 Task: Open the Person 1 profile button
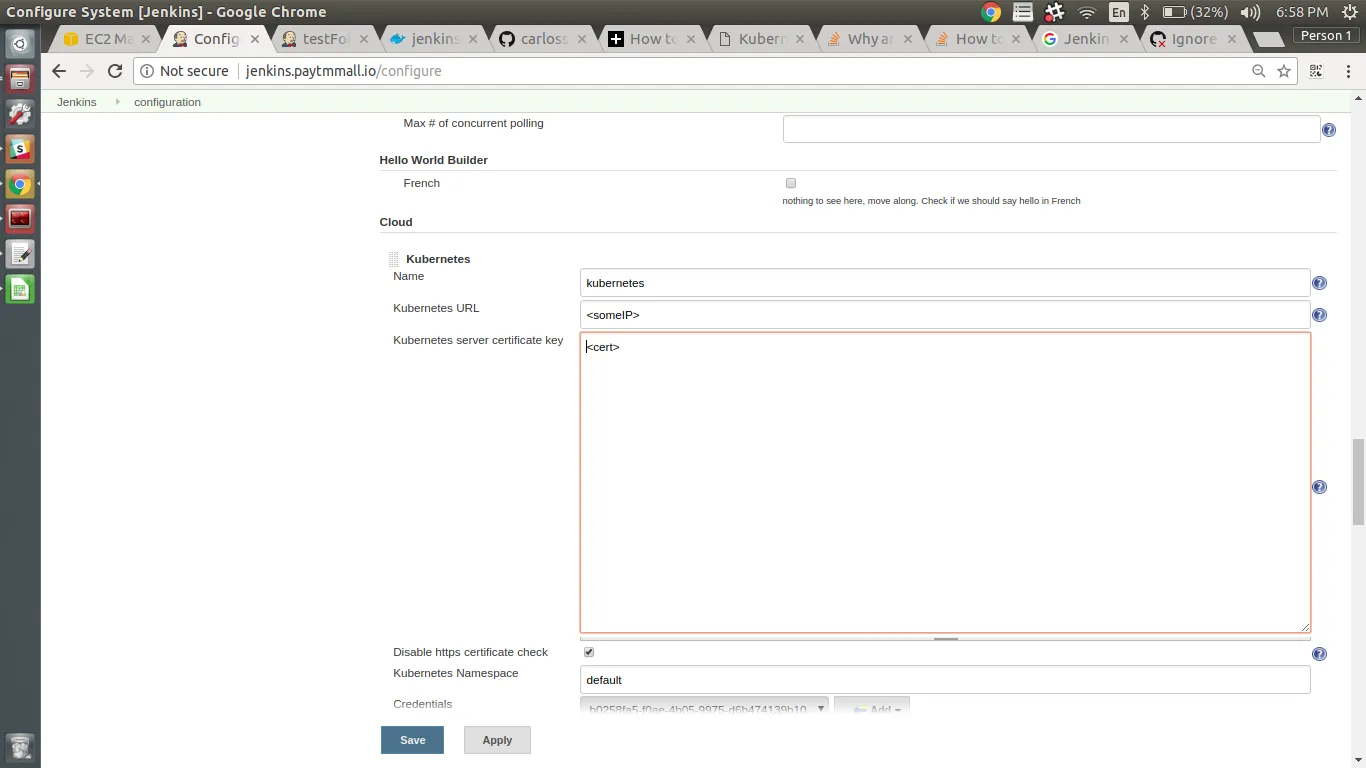pyautogui.click(x=1326, y=36)
